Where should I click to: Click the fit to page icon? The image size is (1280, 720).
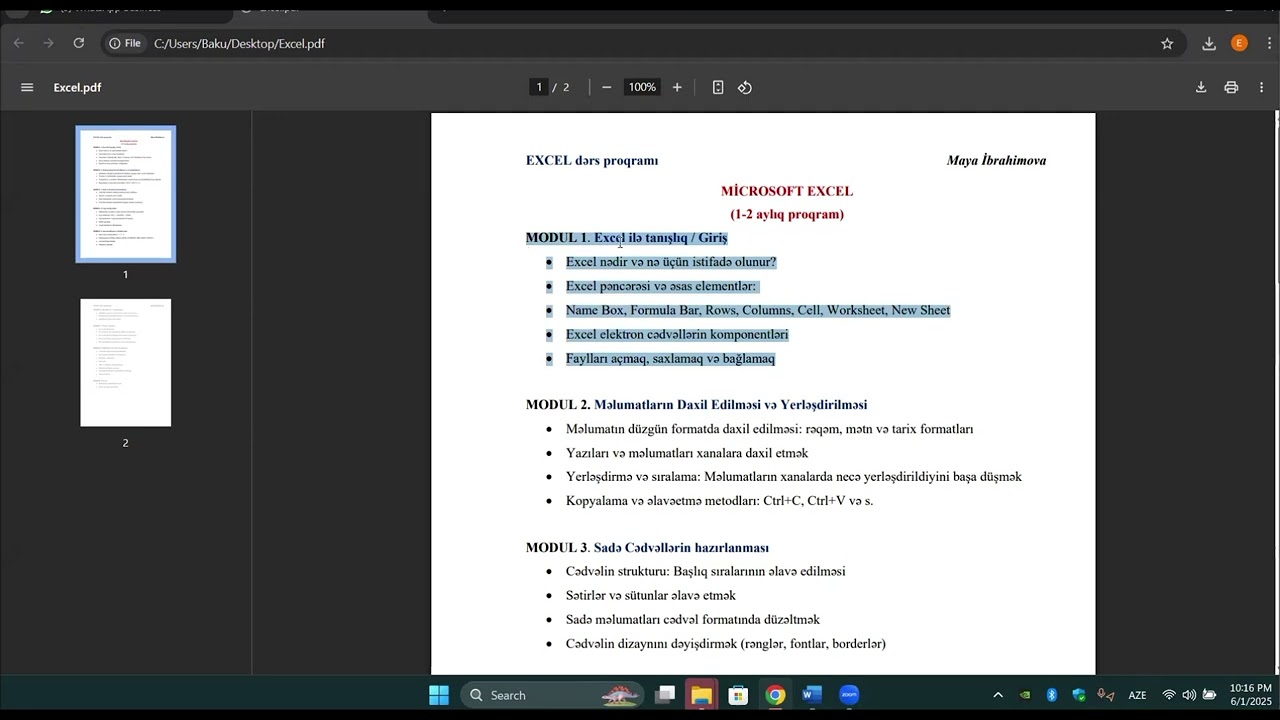718,87
